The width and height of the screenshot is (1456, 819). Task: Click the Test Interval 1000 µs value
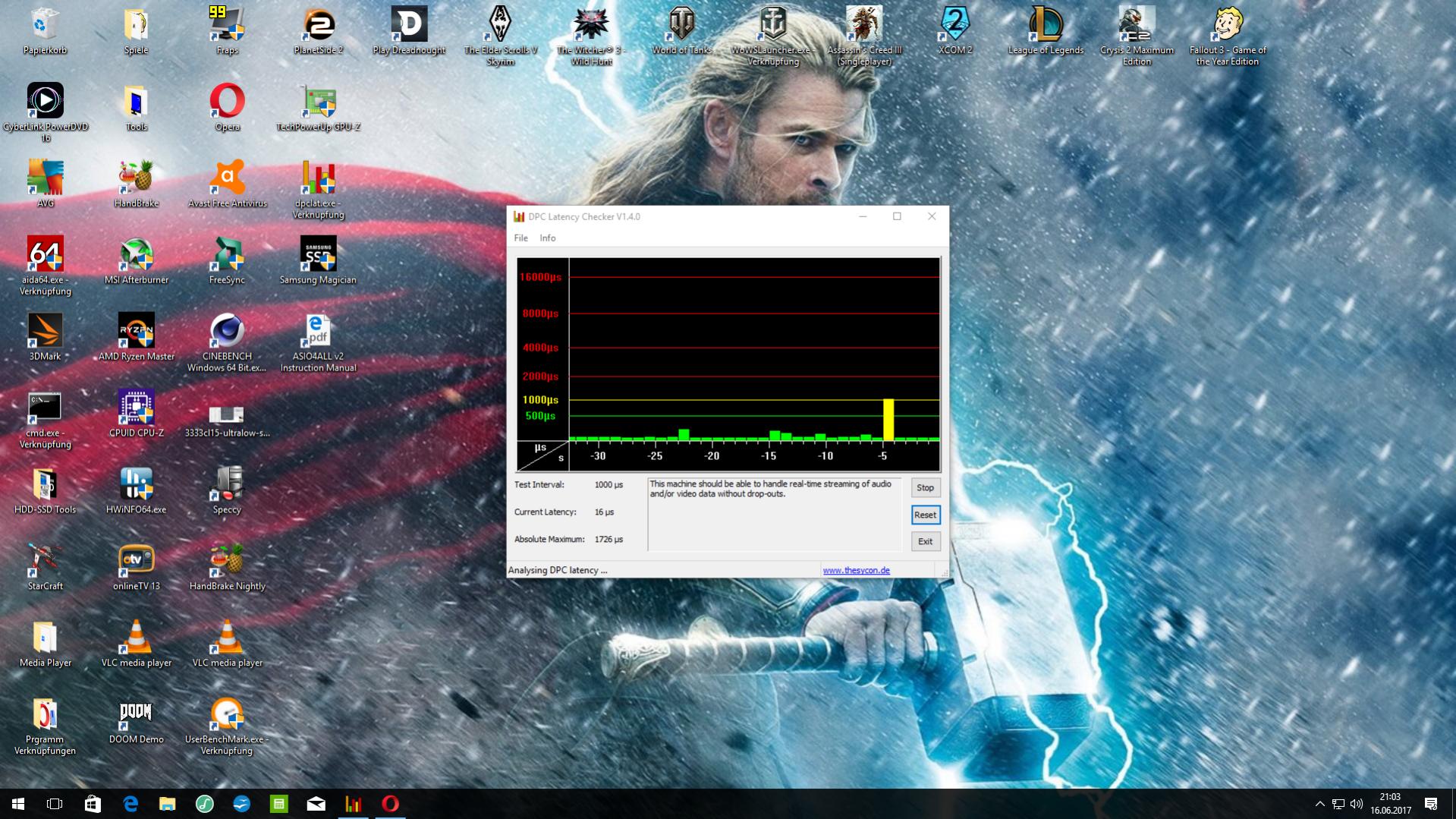(609, 484)
